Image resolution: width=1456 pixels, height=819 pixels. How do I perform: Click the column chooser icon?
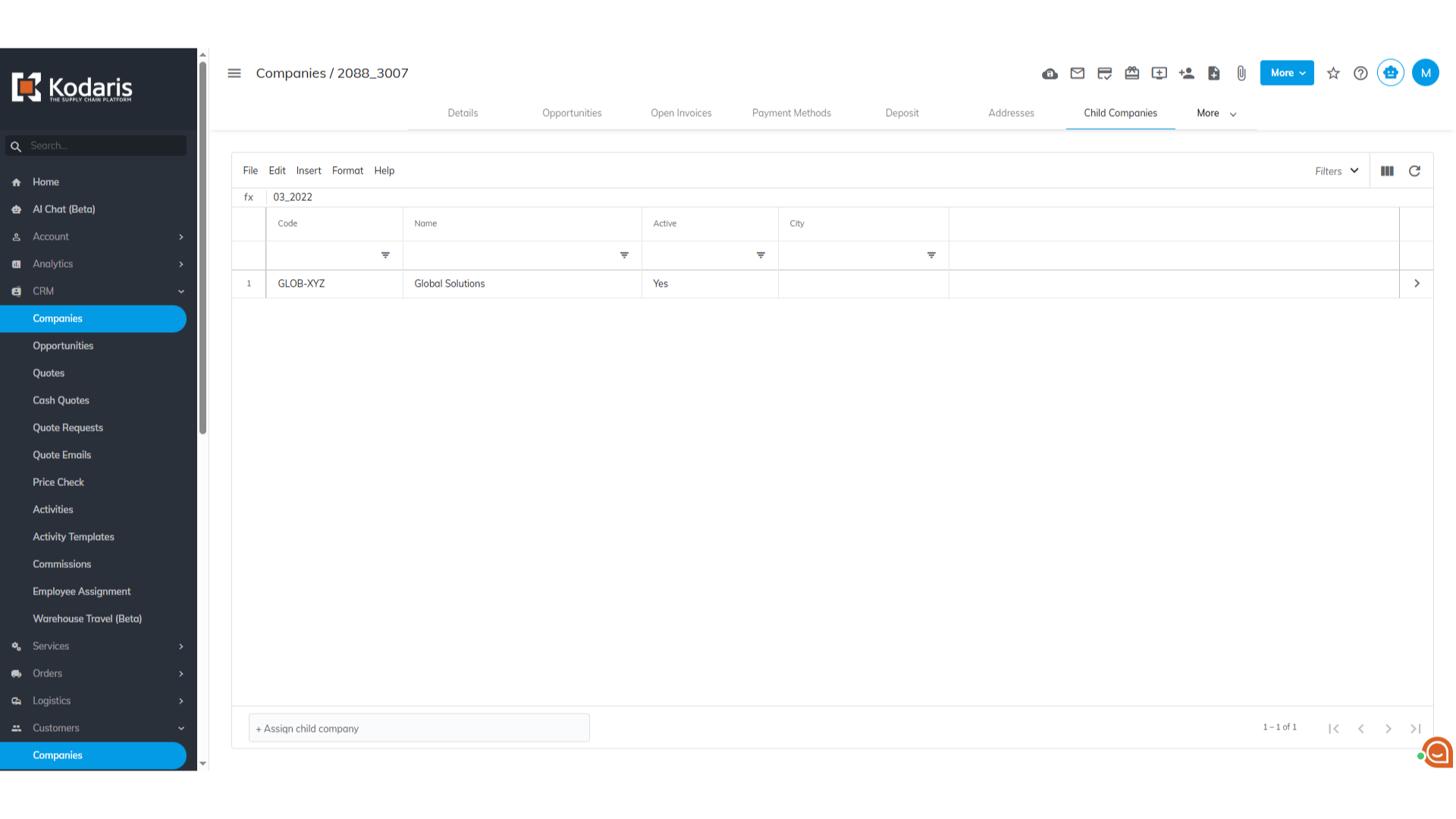(1387, 171)
